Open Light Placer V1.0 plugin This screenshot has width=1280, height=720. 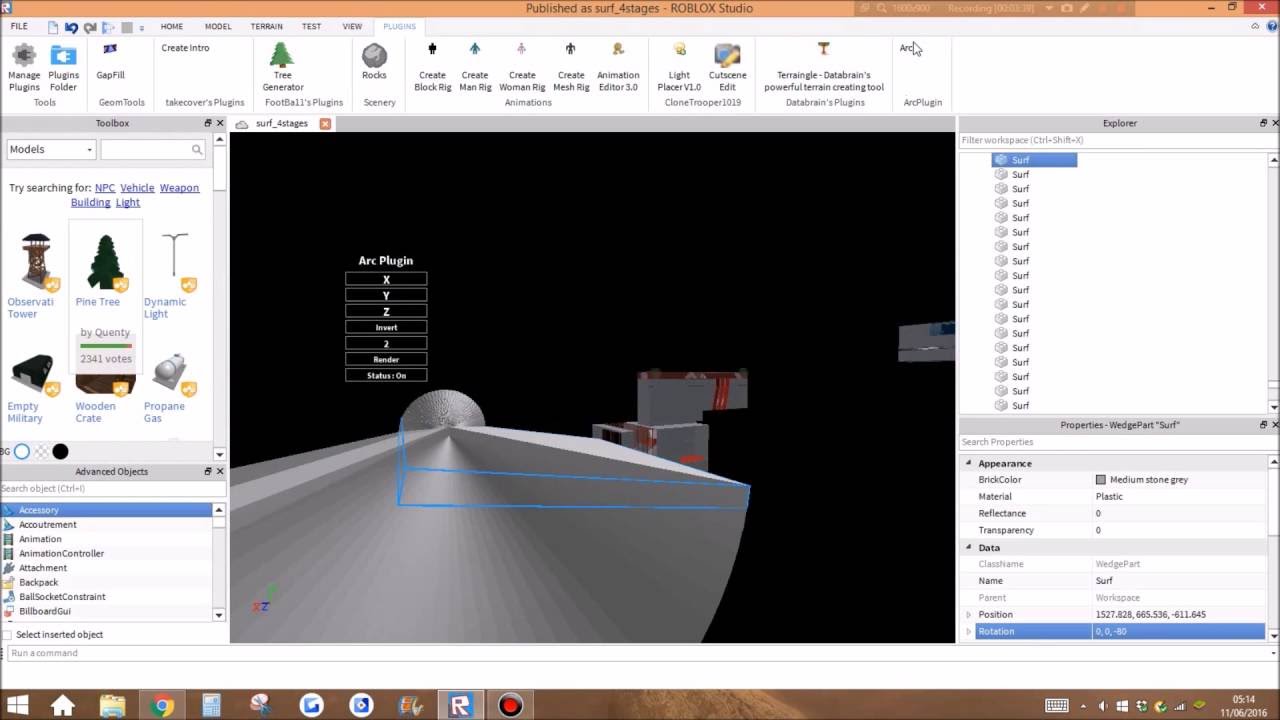pos(679,67)
